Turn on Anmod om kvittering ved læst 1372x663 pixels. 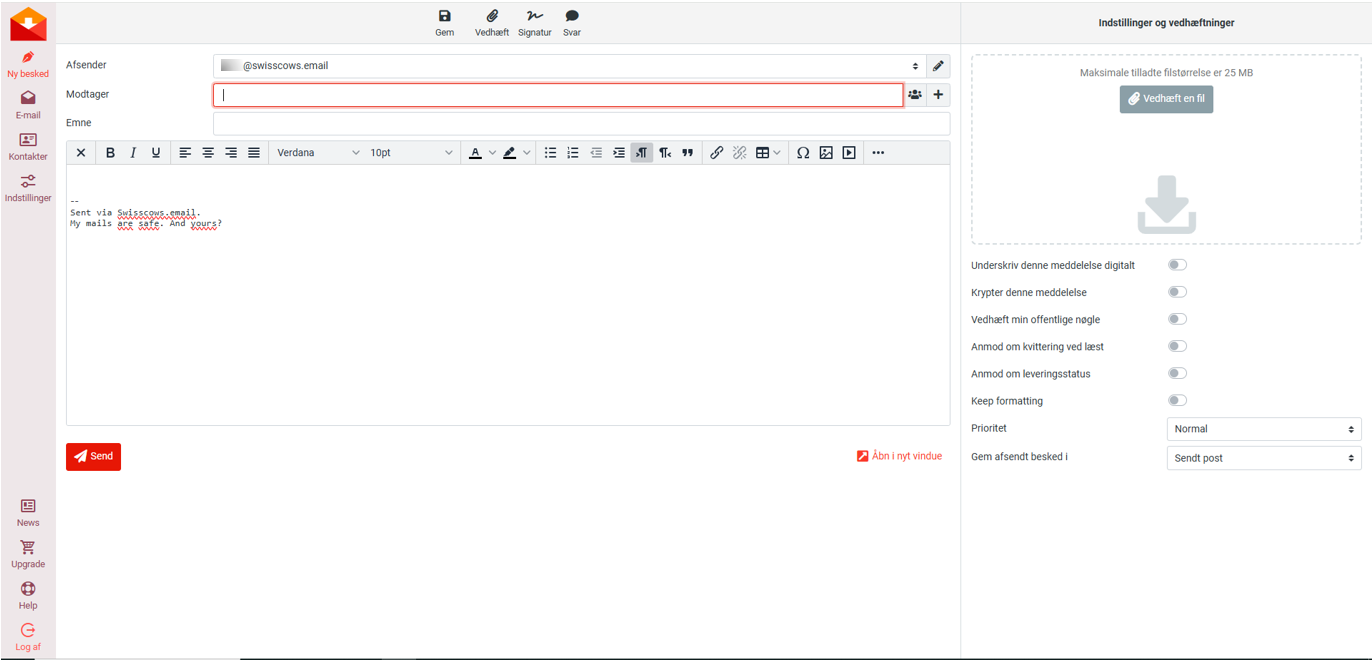[1177, 346]
